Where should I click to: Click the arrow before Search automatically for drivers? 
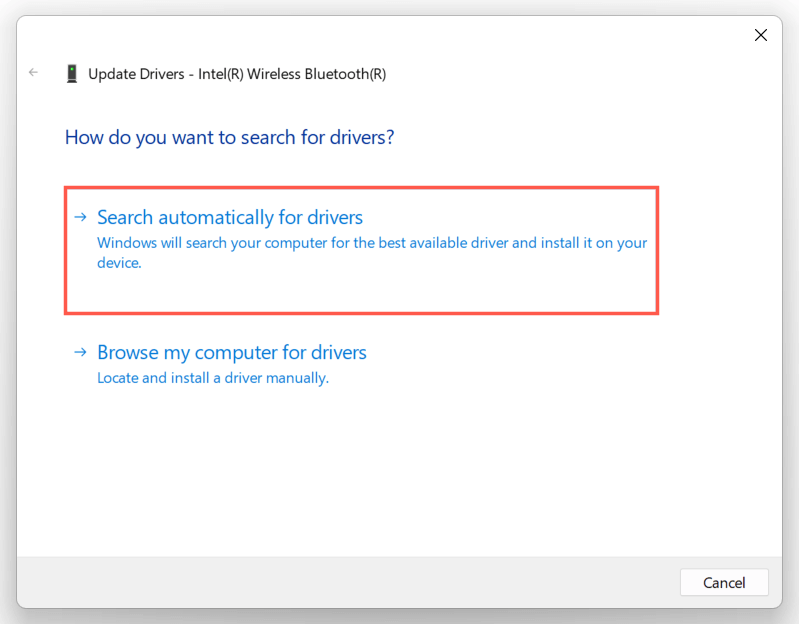pyautogui.click(x=79, y=217)
